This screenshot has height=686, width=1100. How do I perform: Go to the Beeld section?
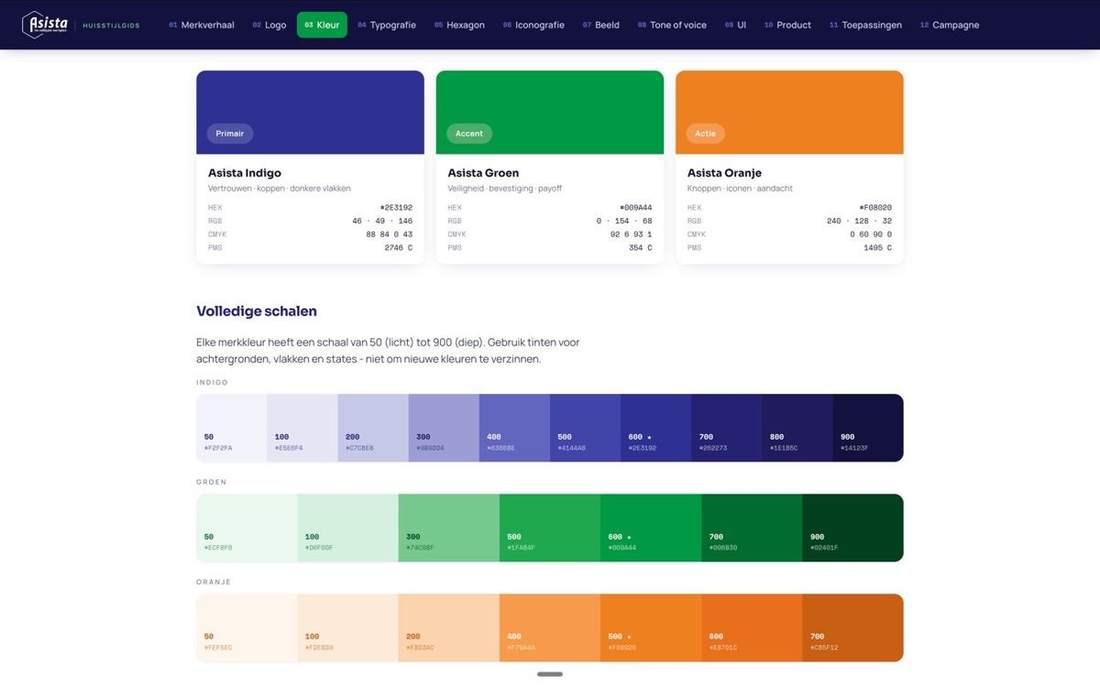(x=601, y=25)
